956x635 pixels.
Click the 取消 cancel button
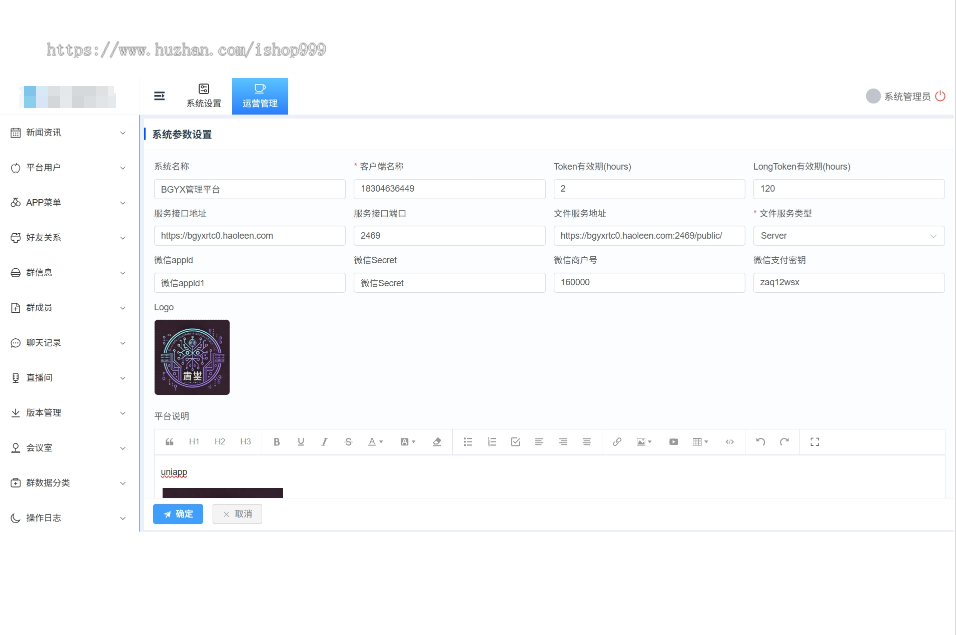pyautogui.click(x=237, y=514)
